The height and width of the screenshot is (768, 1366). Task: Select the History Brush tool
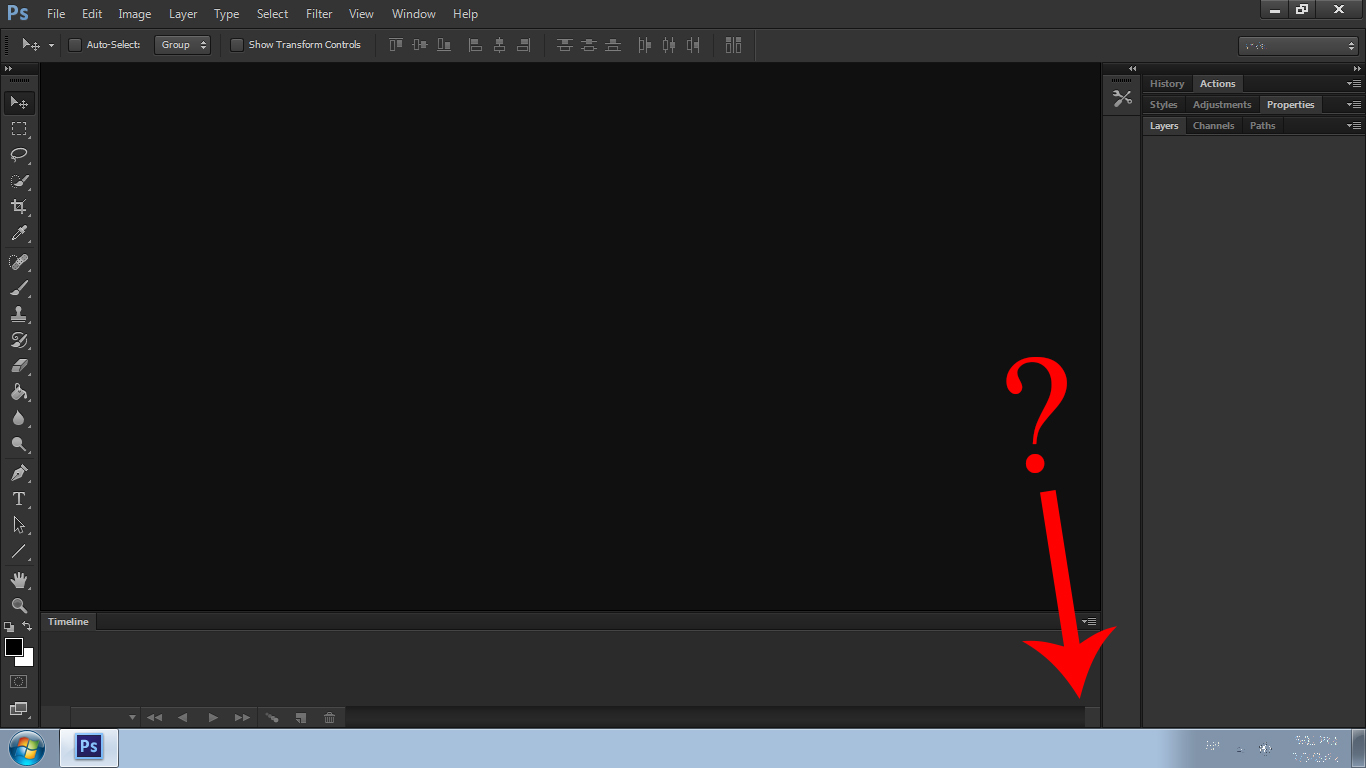point(19,340)
